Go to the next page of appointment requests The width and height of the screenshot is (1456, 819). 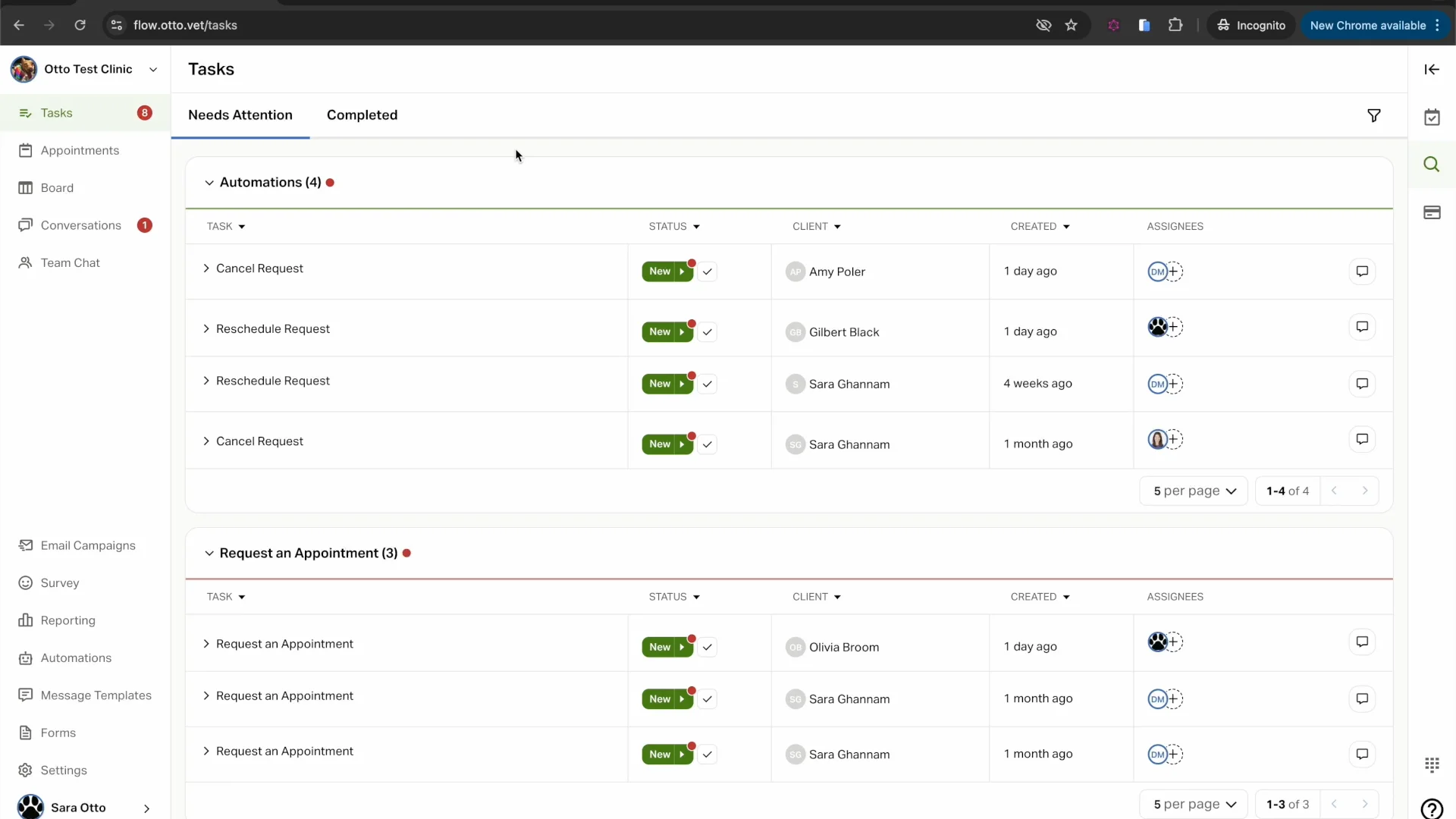point(1366,804)
